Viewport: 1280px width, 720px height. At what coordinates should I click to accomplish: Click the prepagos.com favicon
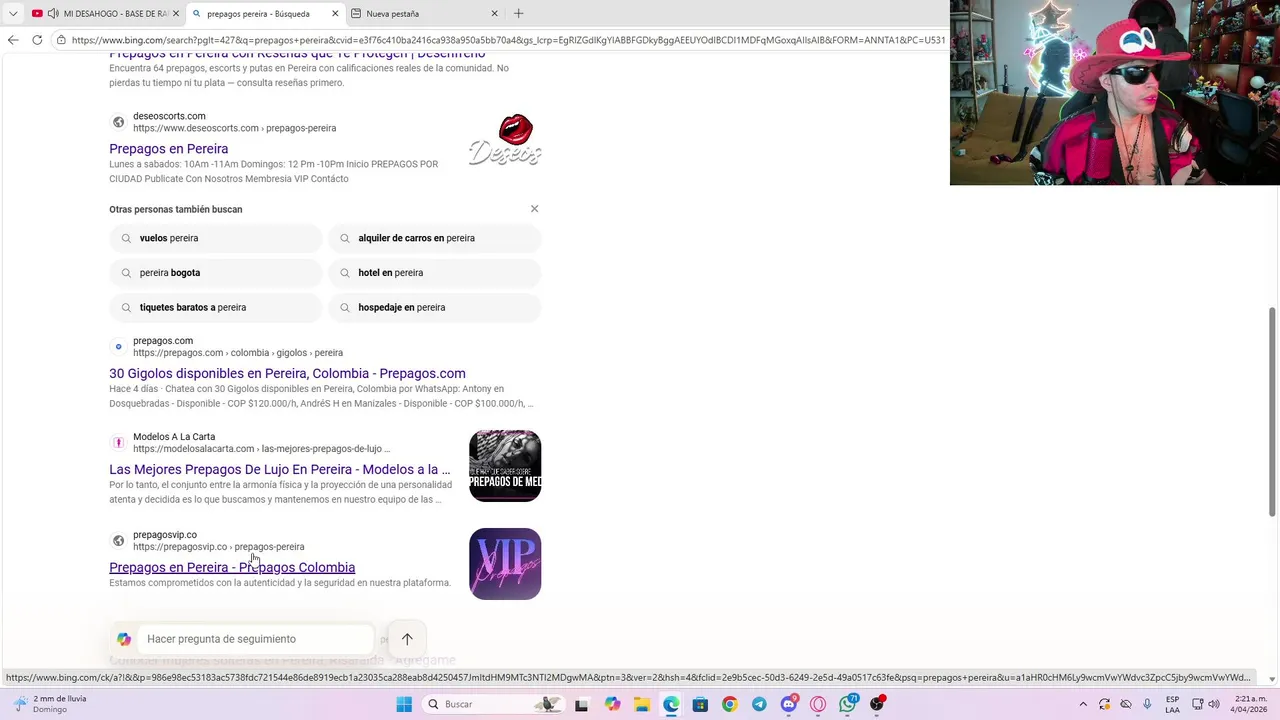coord(118,347)
